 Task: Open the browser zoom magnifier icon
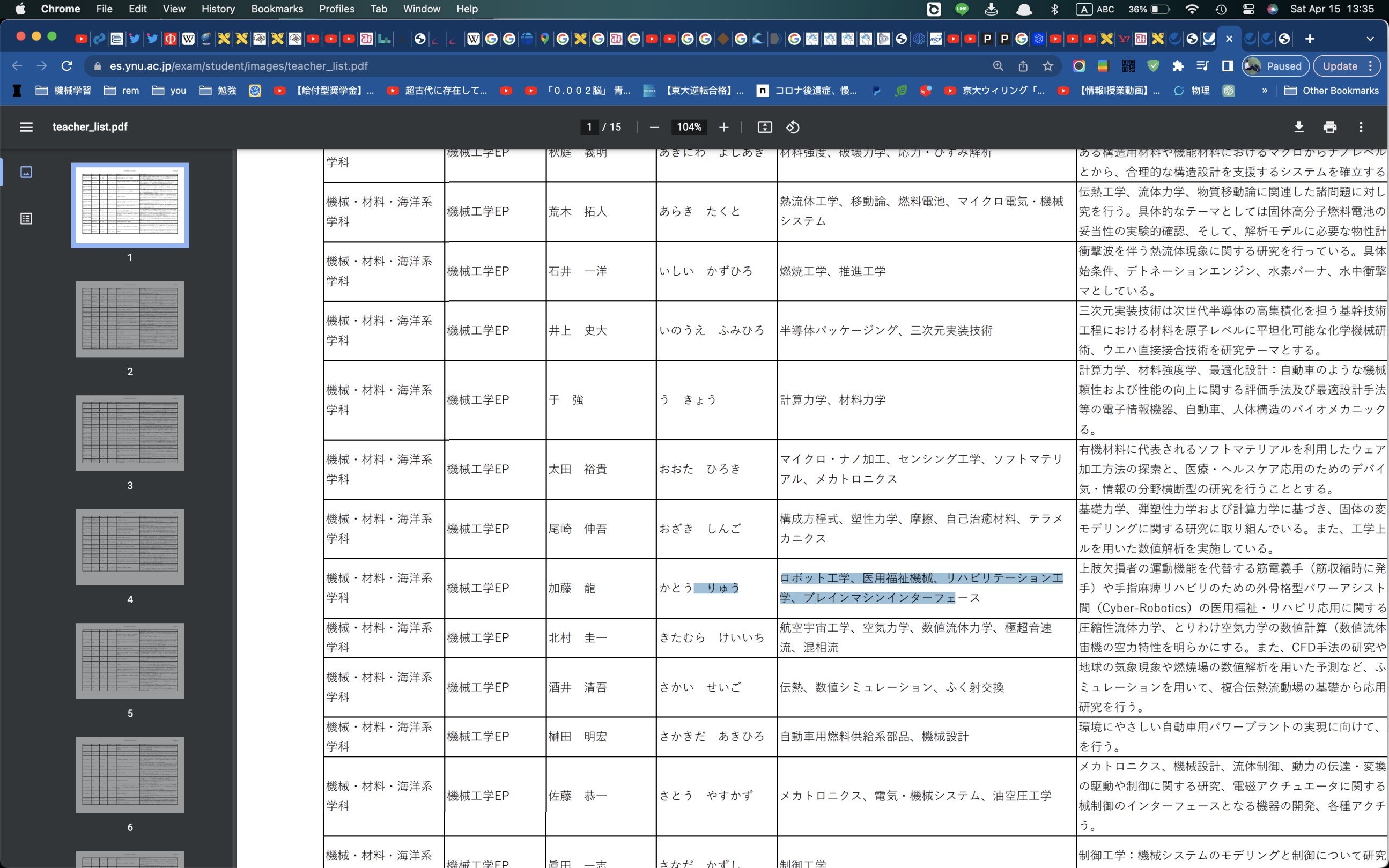998,66
